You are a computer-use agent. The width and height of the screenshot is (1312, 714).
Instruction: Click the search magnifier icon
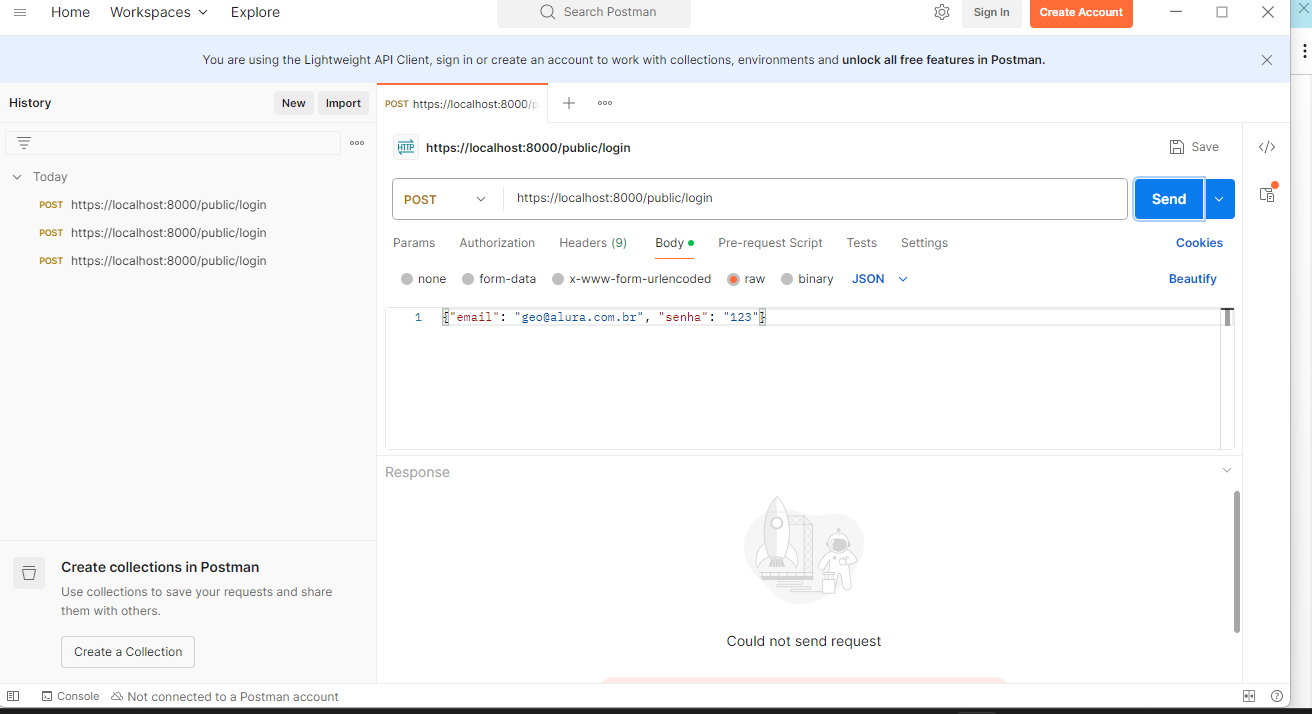[x=547, y=12]
